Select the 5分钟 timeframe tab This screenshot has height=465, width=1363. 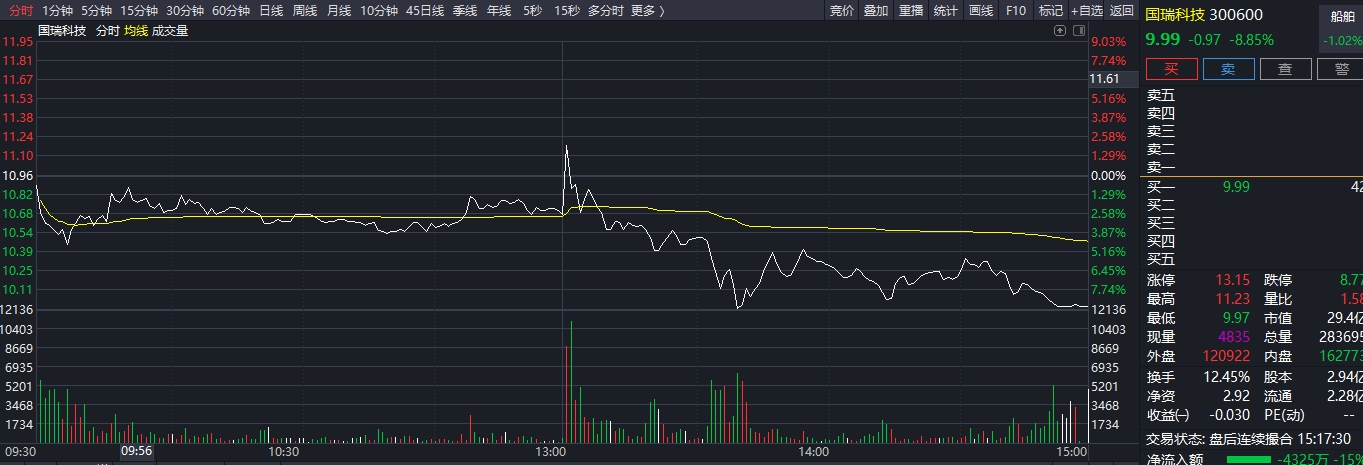coord(96,10)
